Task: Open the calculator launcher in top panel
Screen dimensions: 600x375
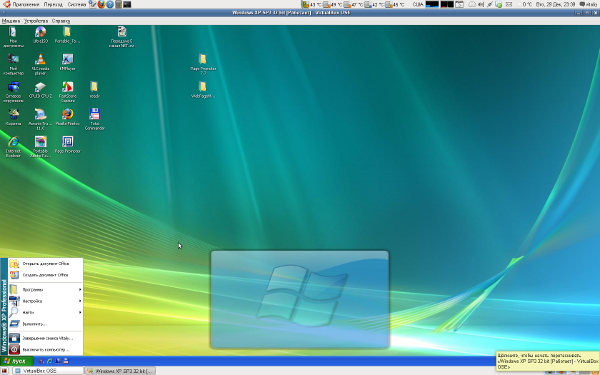Action: coord(119,4)
